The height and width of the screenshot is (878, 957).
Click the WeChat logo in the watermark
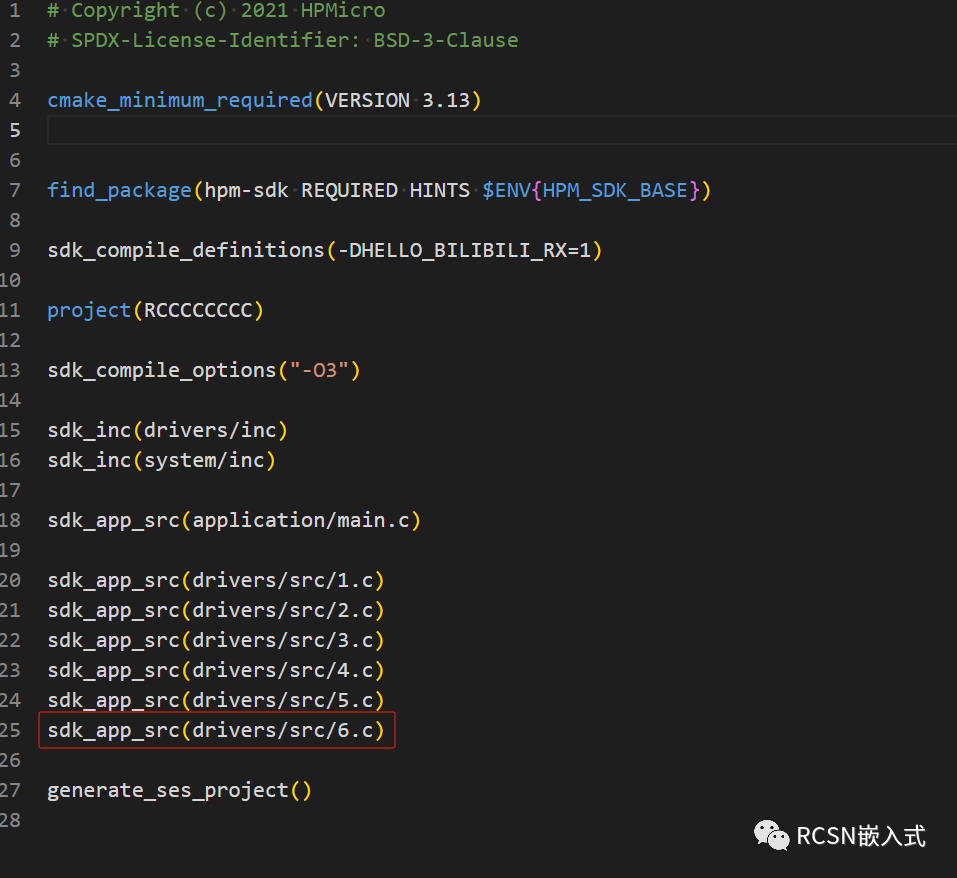click(771, 835)
